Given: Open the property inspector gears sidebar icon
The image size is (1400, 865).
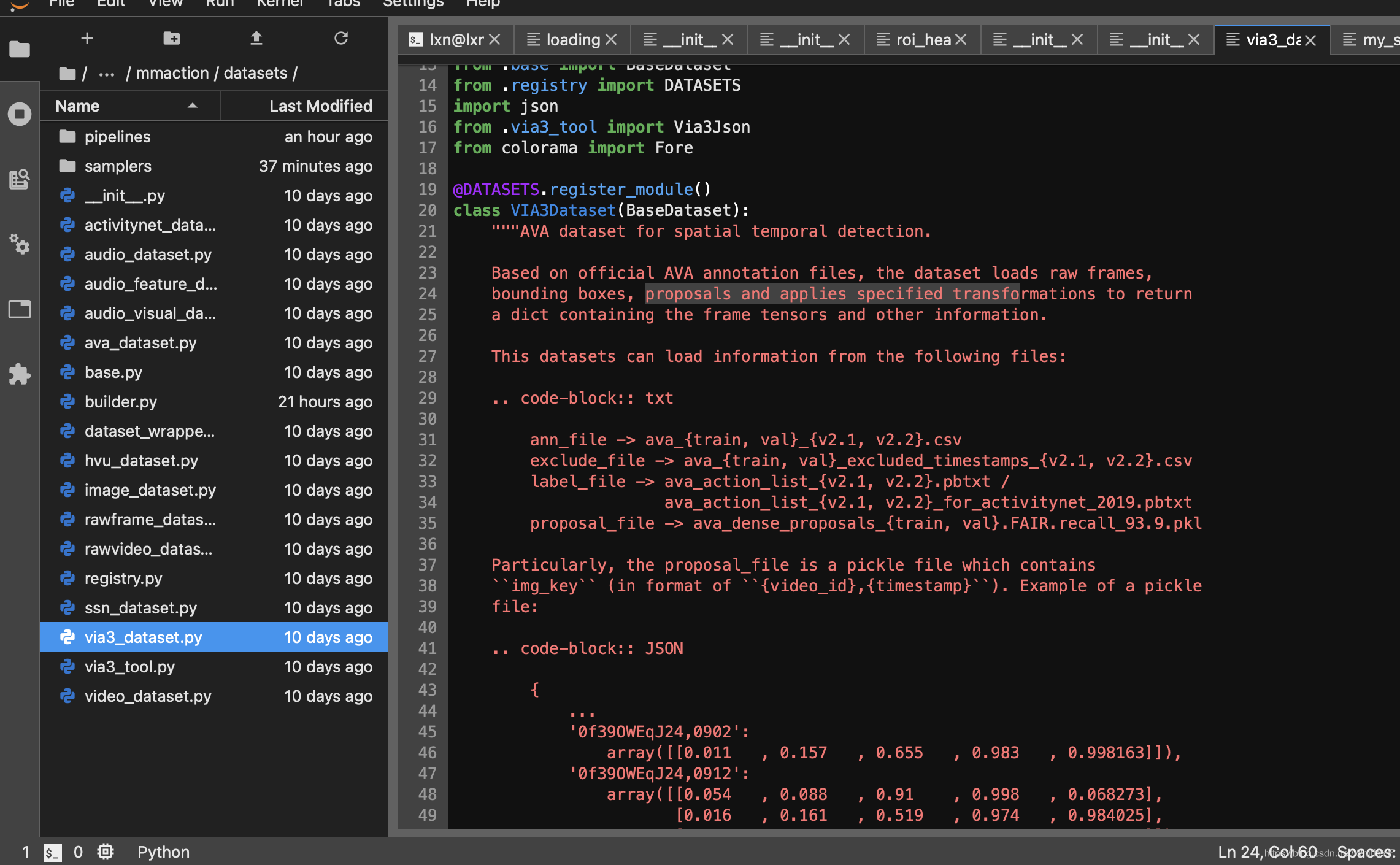Looking at the screenshot, I should [x=20, y=244].
